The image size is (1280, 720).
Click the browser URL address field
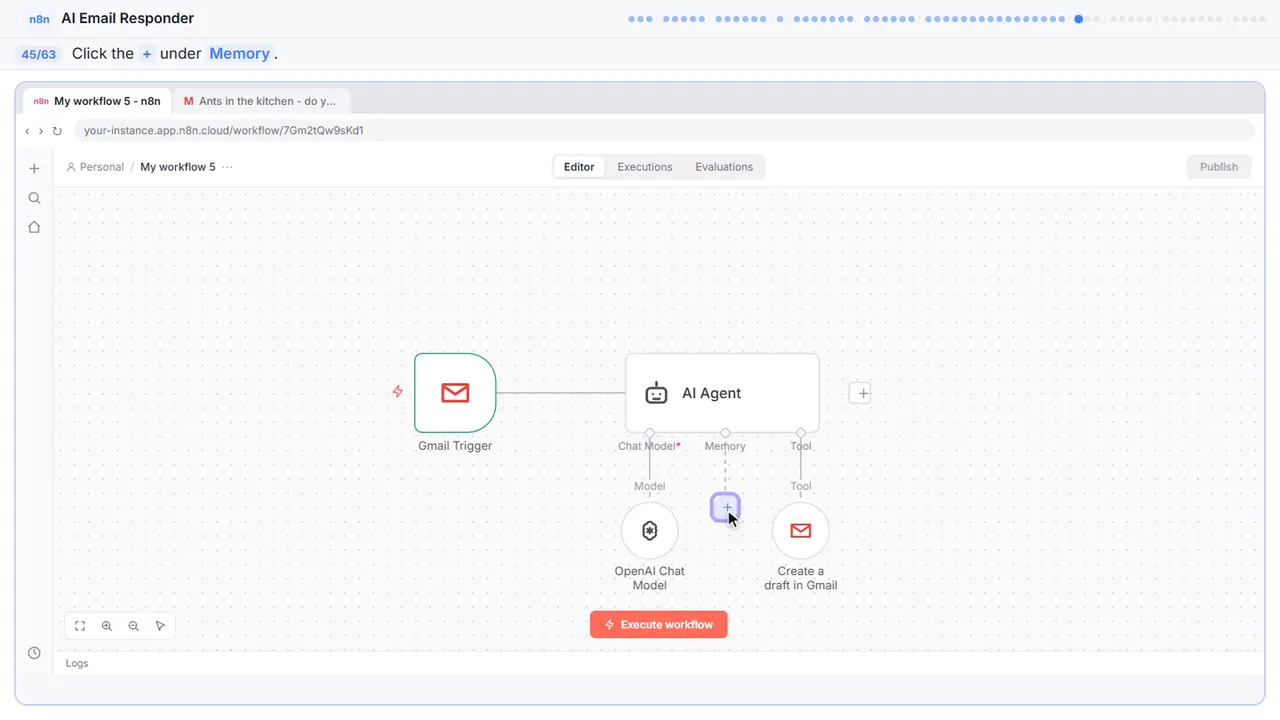click(x=664, y=130)
